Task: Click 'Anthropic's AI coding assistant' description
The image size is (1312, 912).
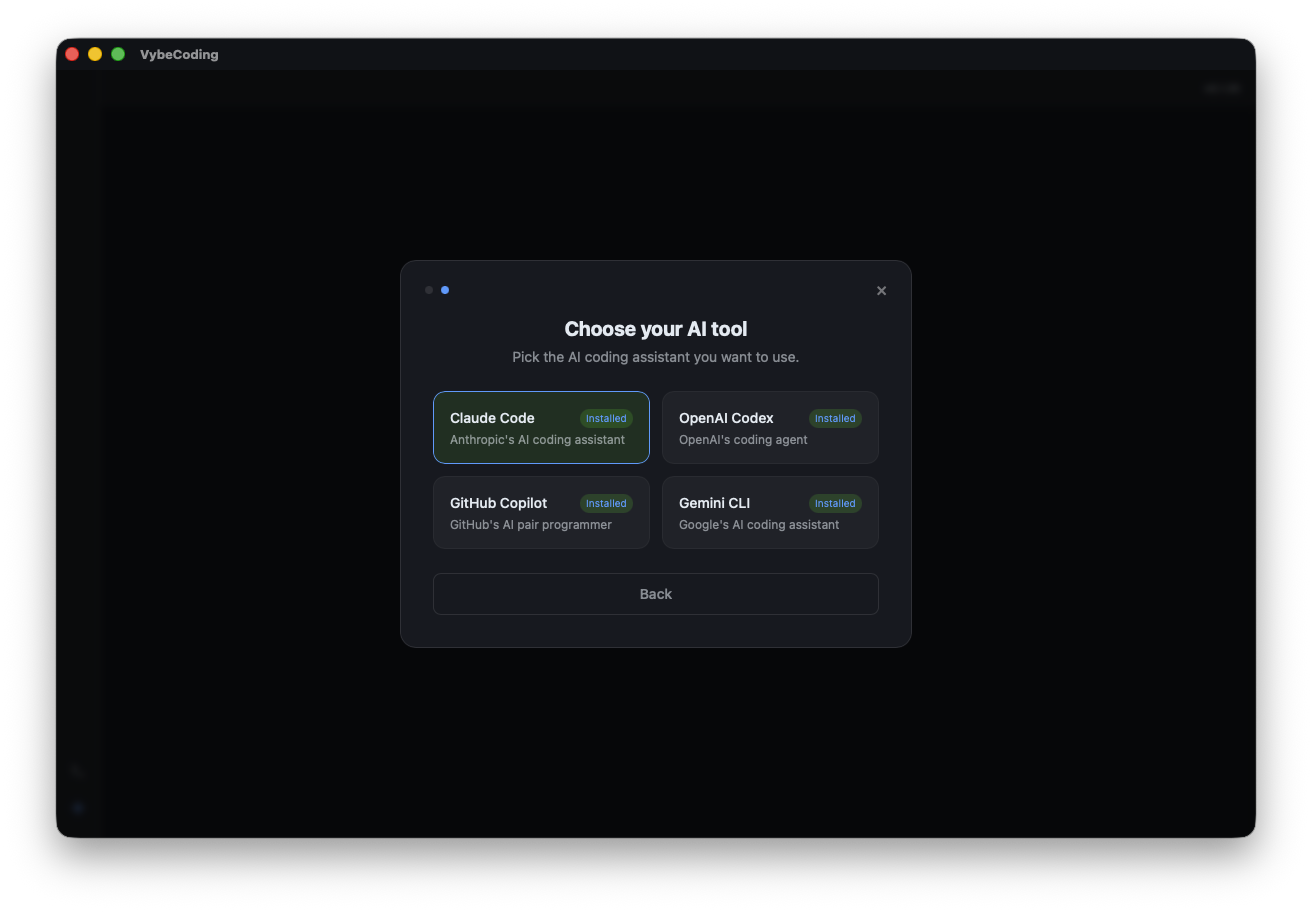Action: pos(537,440)
